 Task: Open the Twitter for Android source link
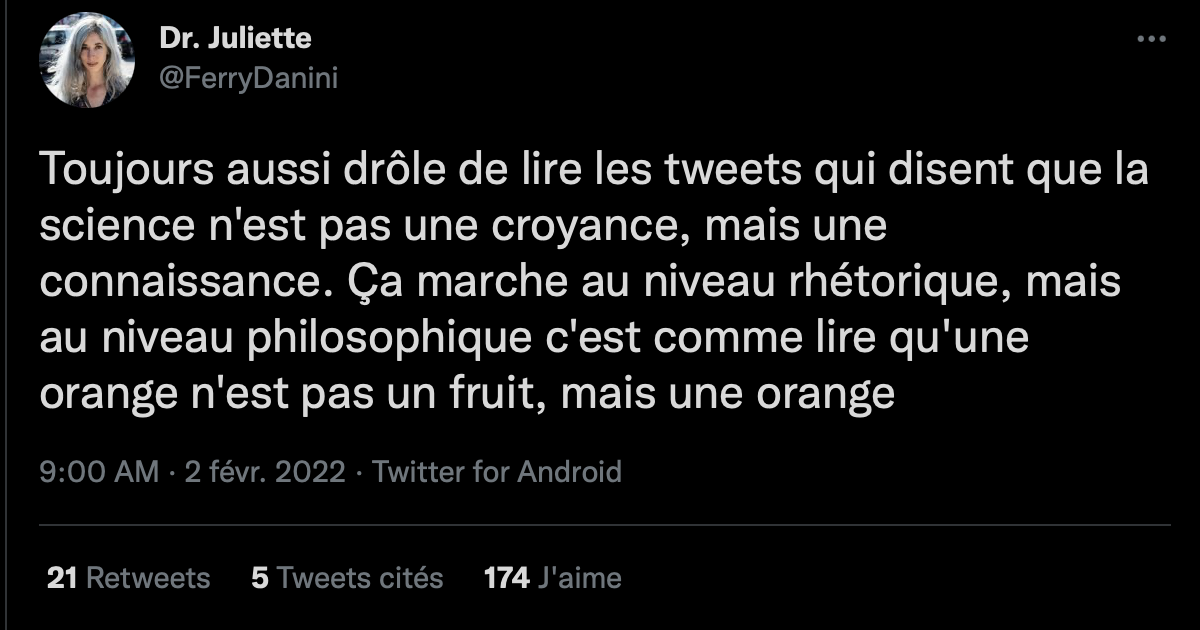497,471
